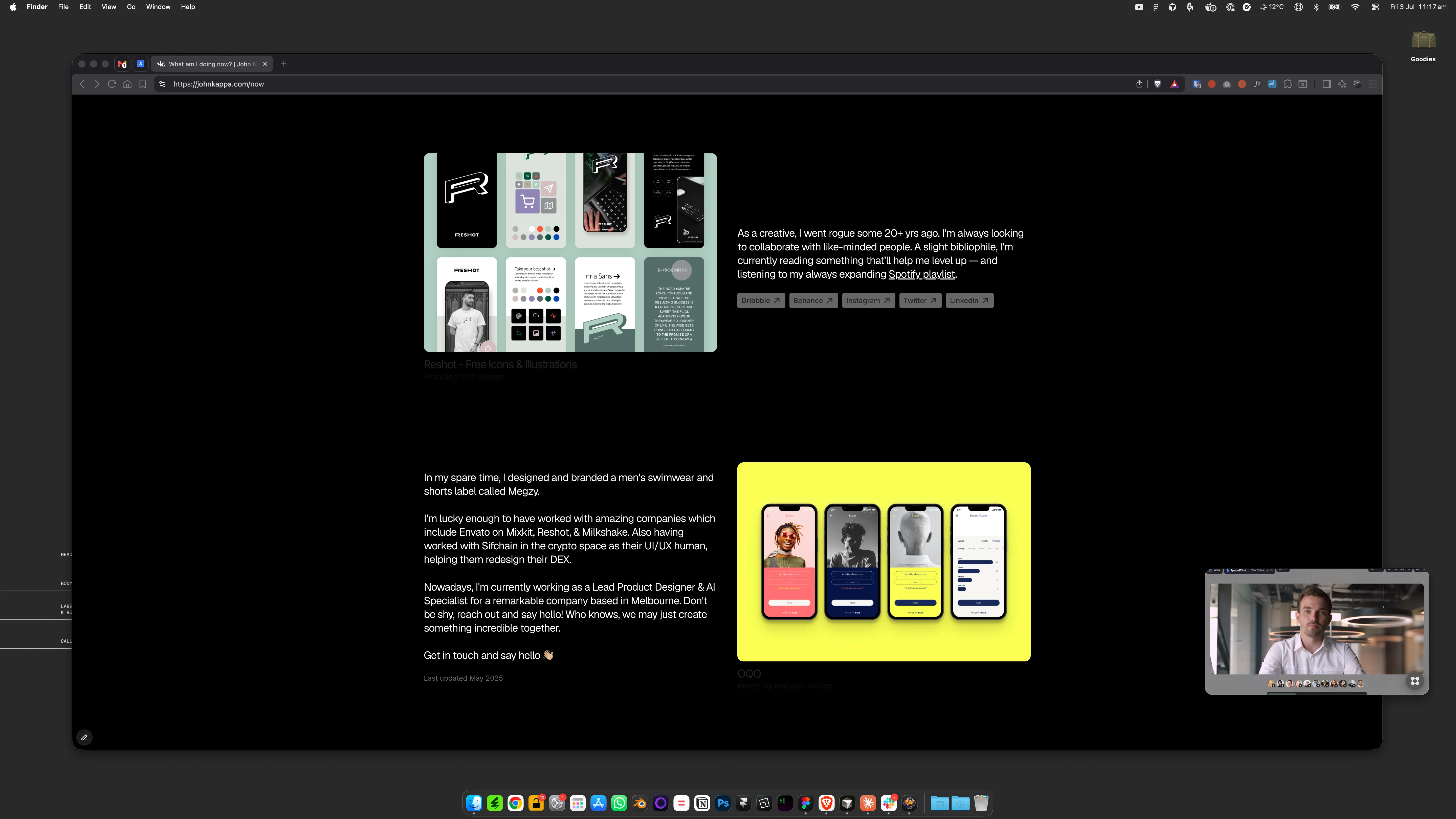Open the Bluetooth status menu
This screenshot has height=819, width=1456.
click(1316, 7)
